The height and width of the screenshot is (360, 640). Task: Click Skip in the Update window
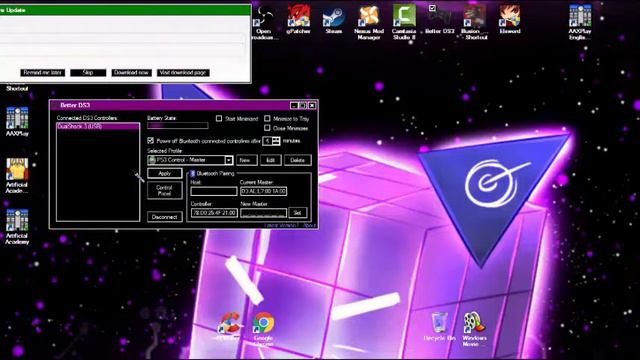(88, 73)
